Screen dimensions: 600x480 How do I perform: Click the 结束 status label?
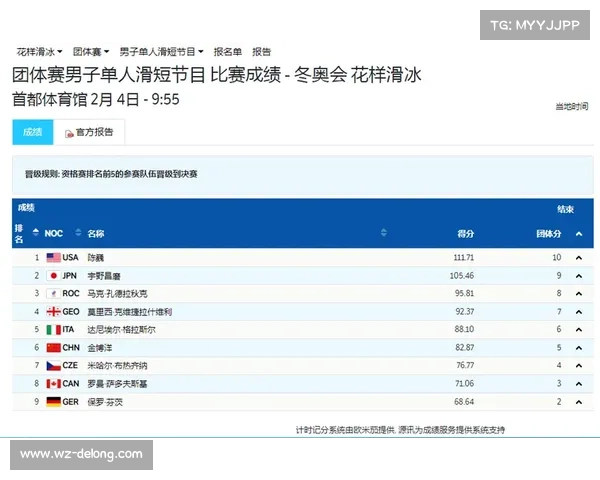566,209
